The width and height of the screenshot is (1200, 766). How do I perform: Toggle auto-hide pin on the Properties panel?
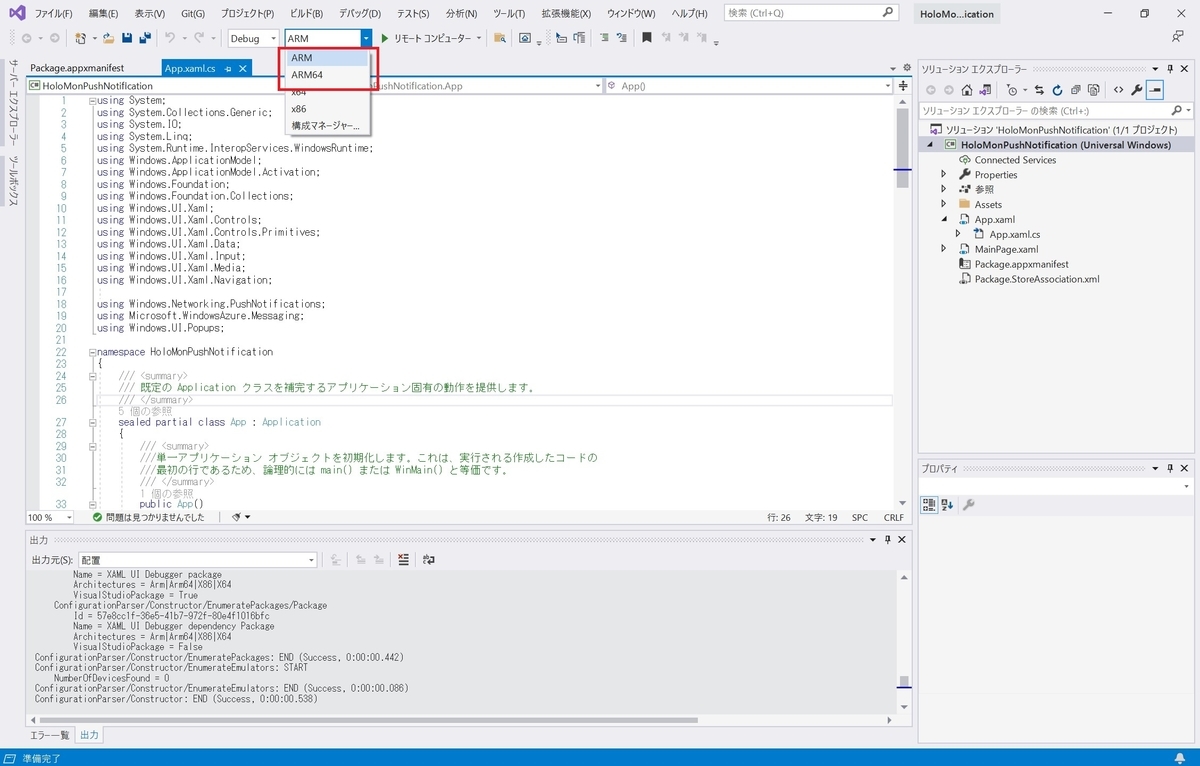(x=1169, y=468)
